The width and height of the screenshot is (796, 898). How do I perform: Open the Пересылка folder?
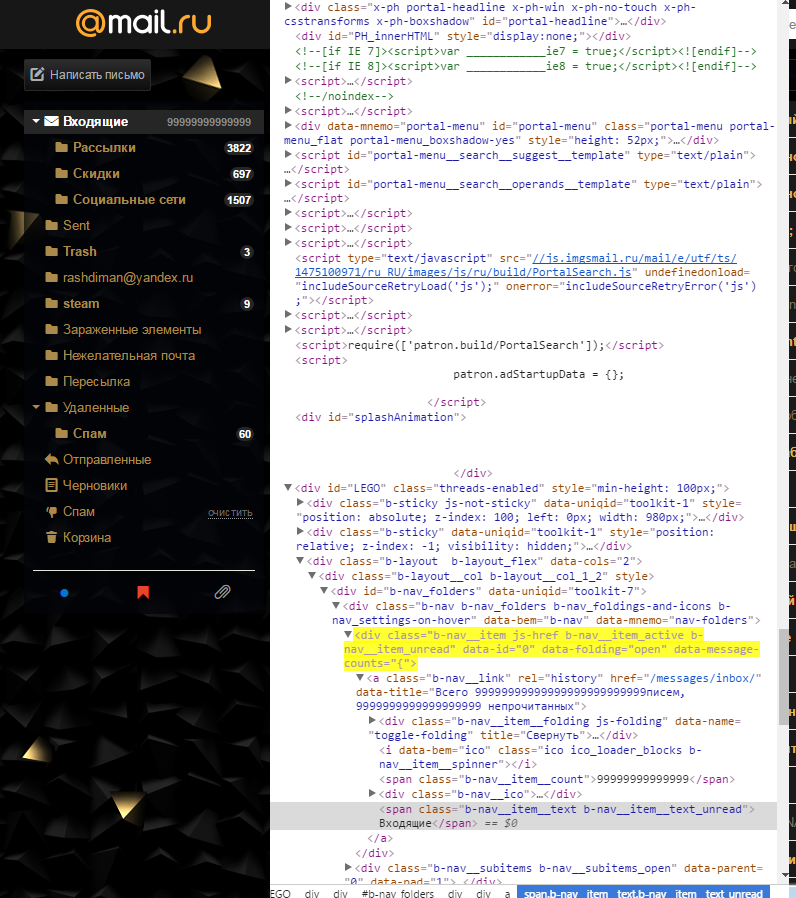[96, 381]
